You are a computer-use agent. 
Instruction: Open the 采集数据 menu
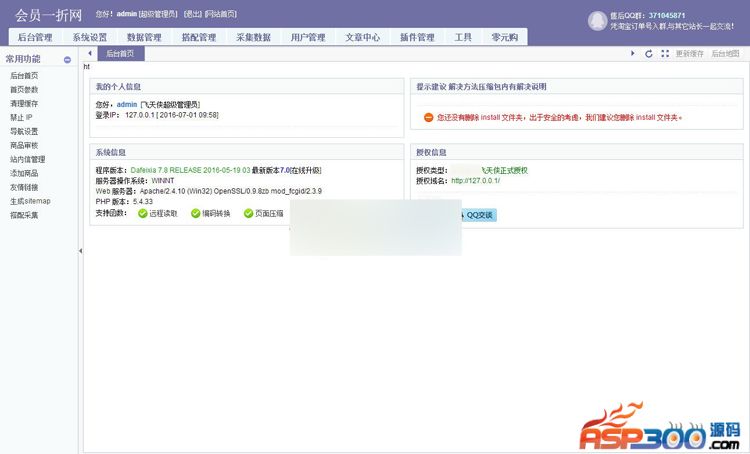click(253, 37)
